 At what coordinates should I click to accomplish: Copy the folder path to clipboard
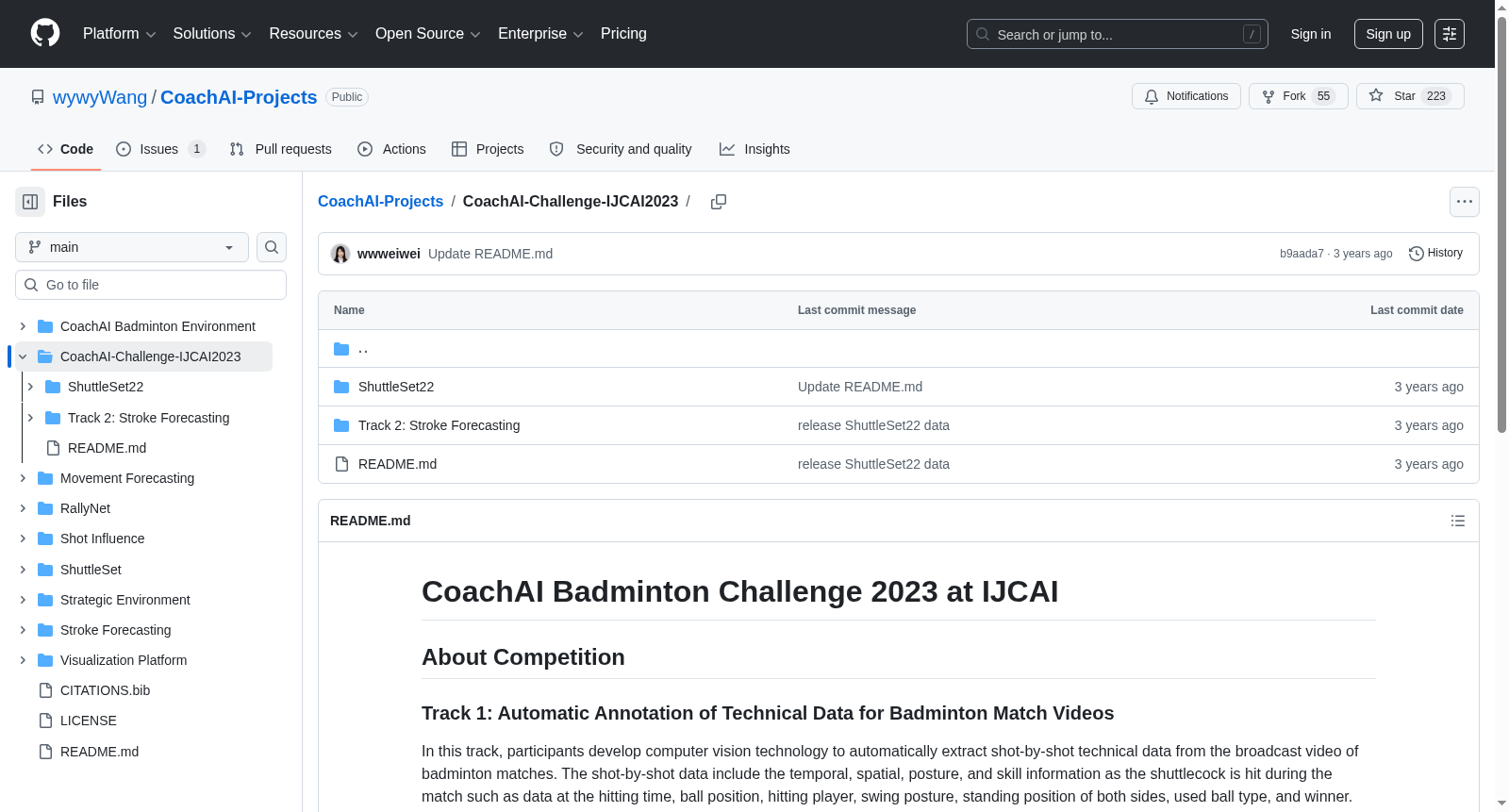pos(719,202)
